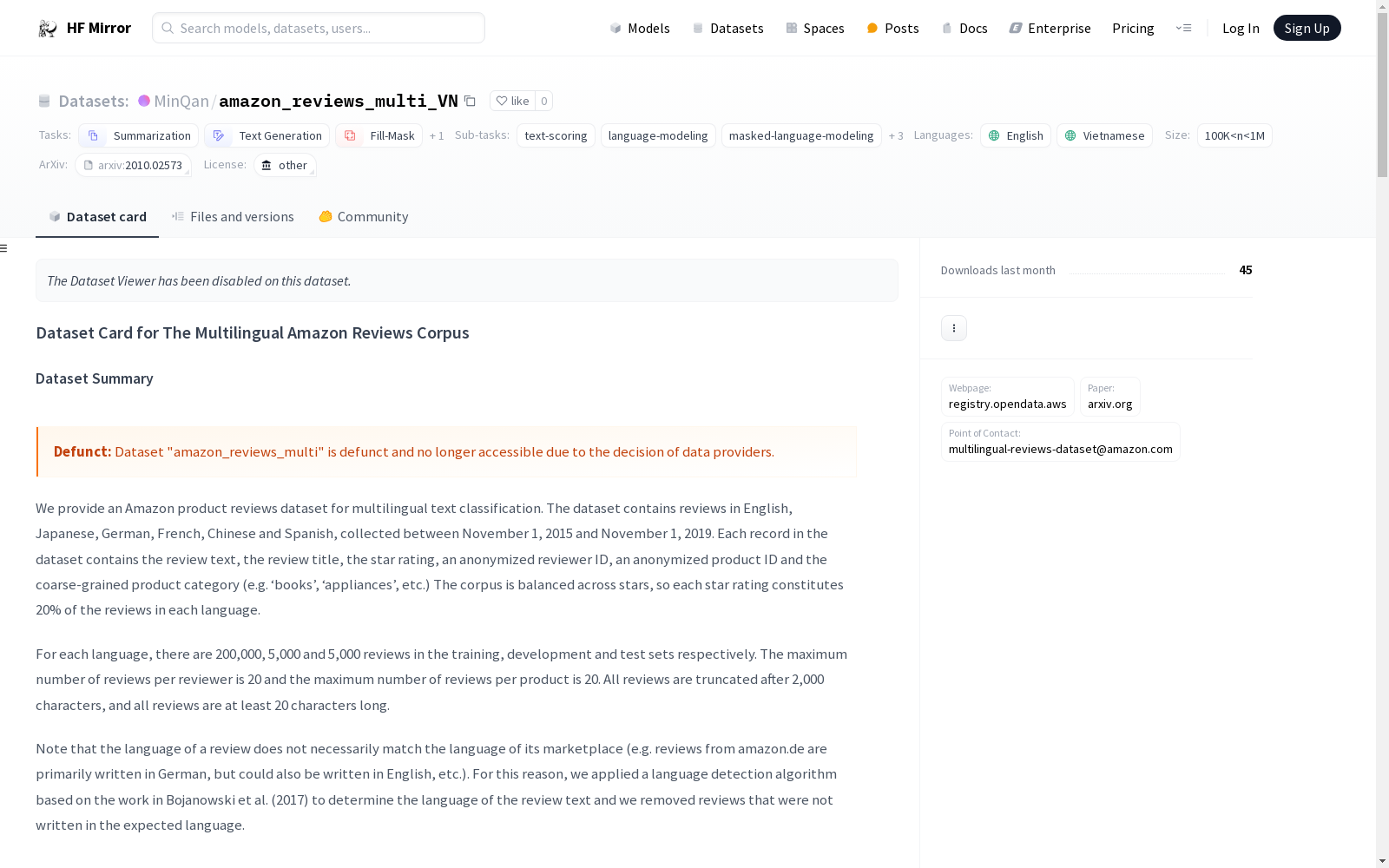Viewport: 1389px width, 868px height.
Task: Click the 'other' license tag
Action: point(285,165)
